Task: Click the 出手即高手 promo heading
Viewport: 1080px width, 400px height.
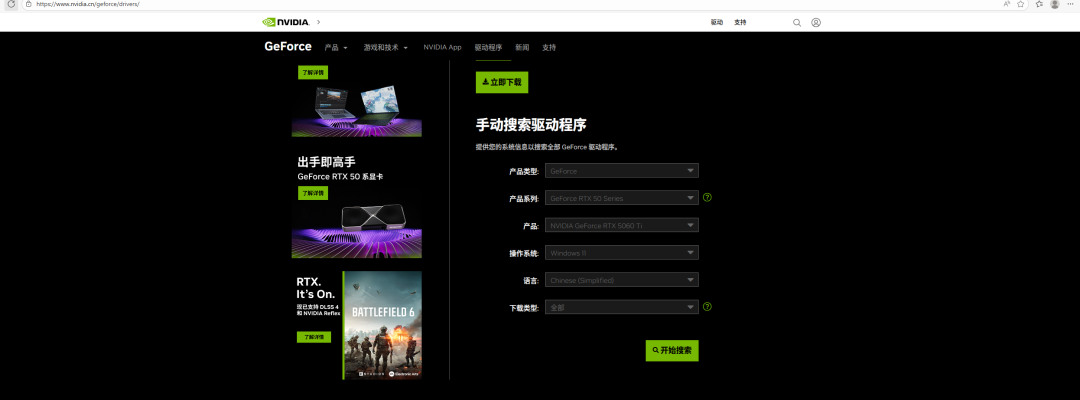Action: [x=326, y=162]
